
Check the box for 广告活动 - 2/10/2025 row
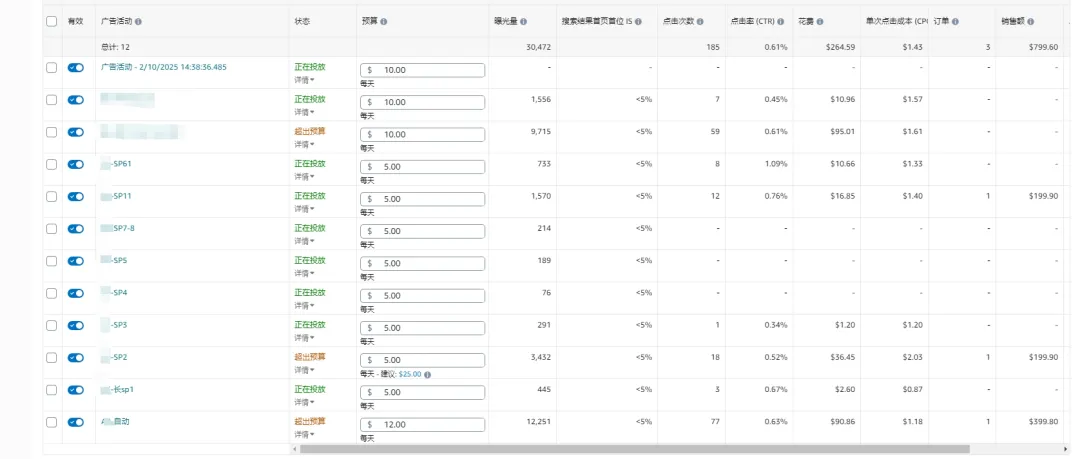pyautogui.click(x=52, y=68)
